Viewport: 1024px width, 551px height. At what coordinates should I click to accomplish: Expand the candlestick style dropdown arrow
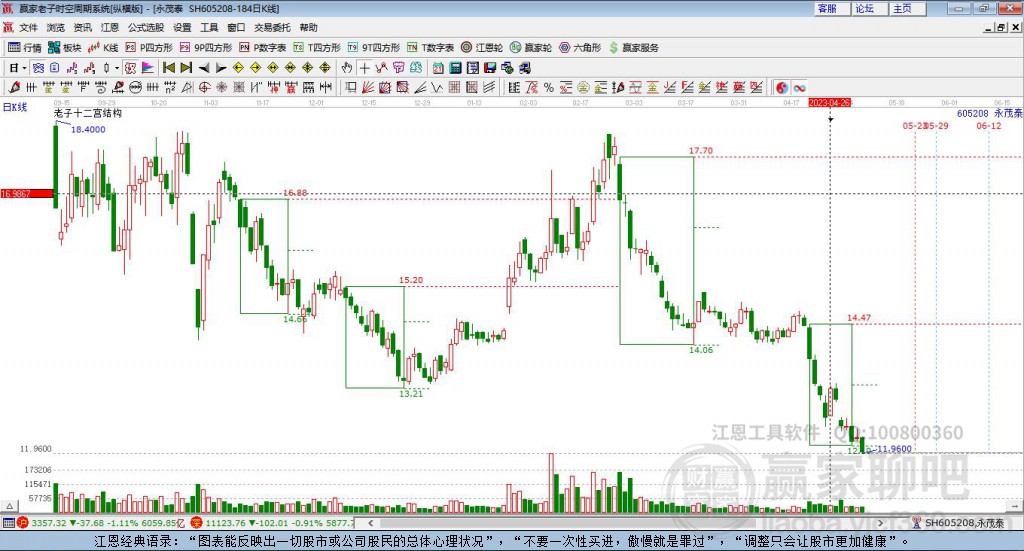117,68
